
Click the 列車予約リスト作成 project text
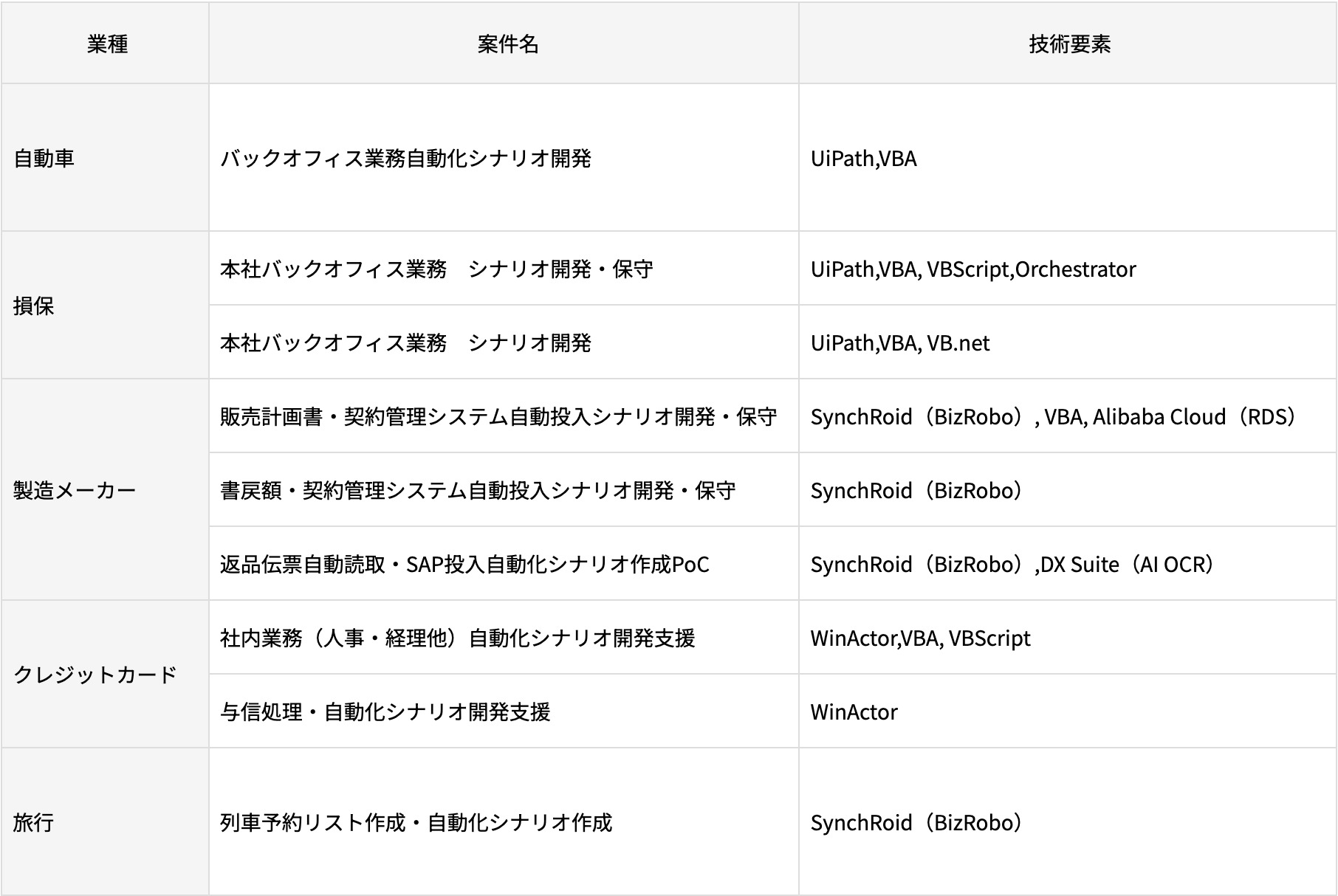pos(416,822)
